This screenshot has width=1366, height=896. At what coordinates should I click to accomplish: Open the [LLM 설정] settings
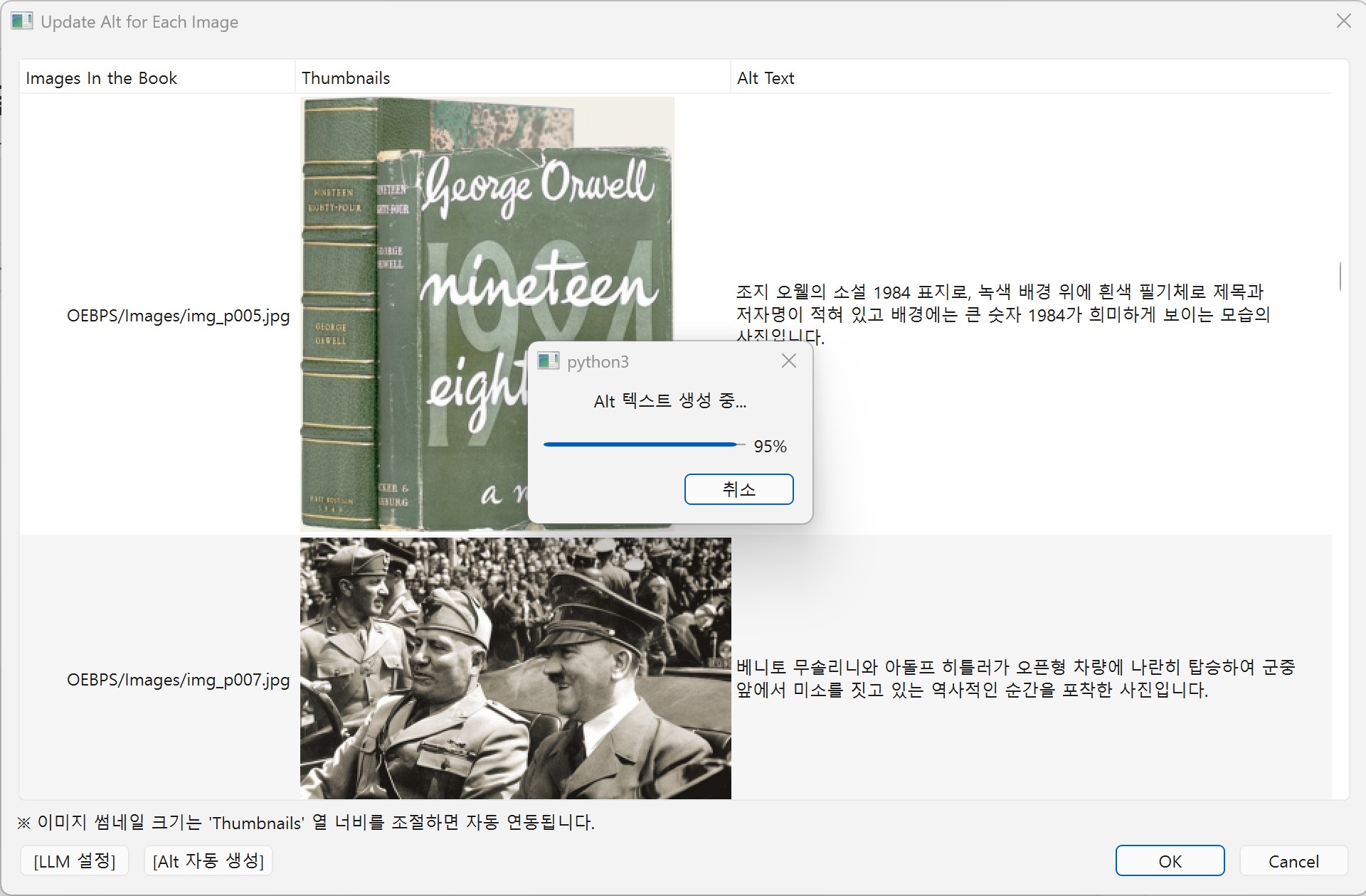74,861
